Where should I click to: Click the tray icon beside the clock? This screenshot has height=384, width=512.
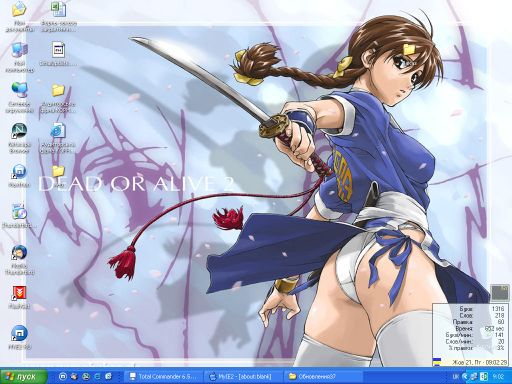pos(484,377)
